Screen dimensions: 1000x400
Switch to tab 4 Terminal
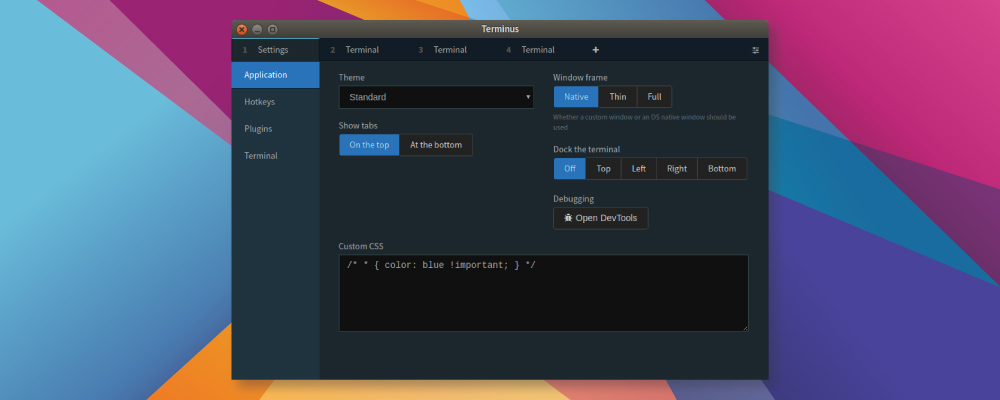(540, 50)
